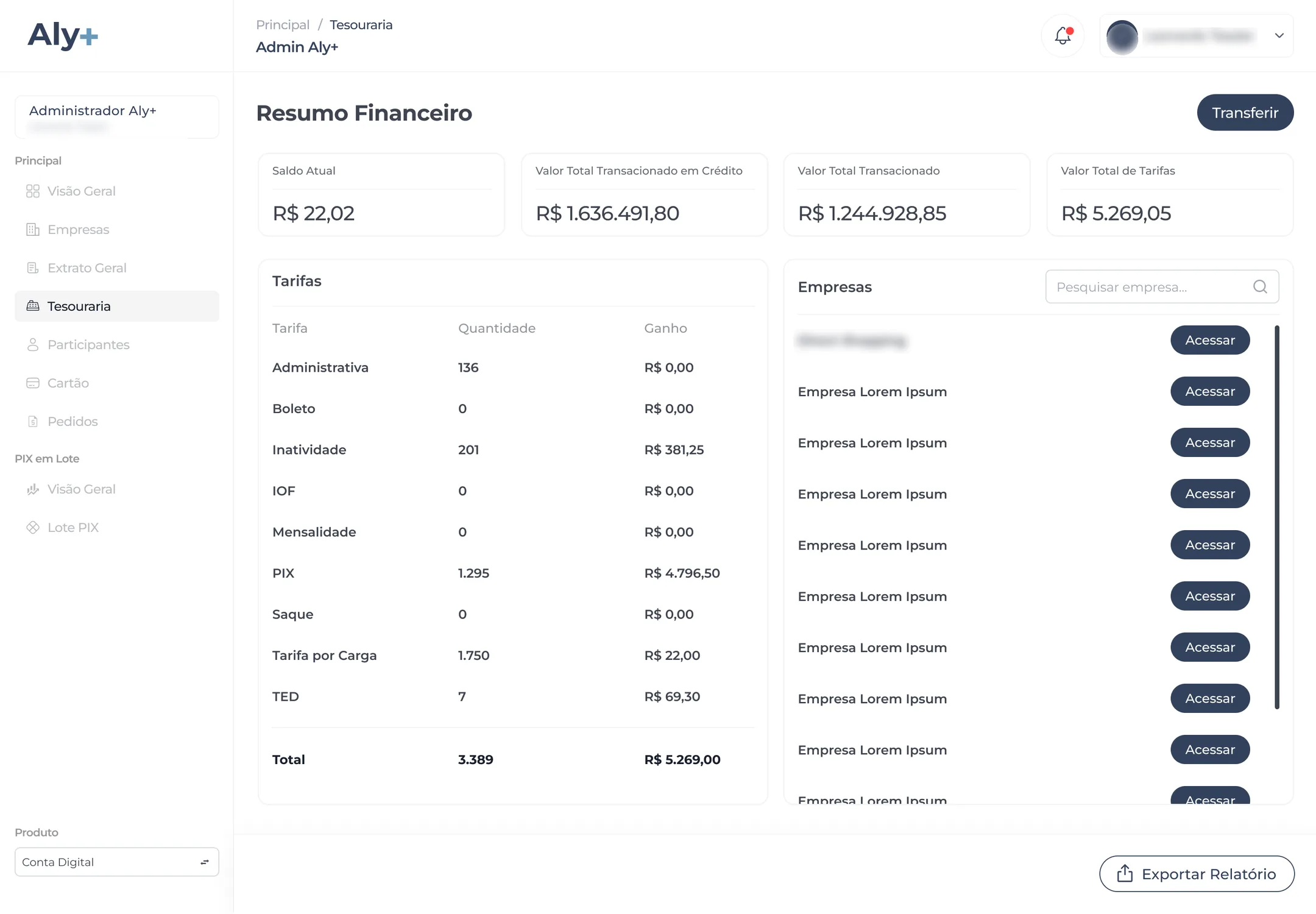Click the Quantidade column header
This screenshot has width=1316, height=914.
point(497,328)
